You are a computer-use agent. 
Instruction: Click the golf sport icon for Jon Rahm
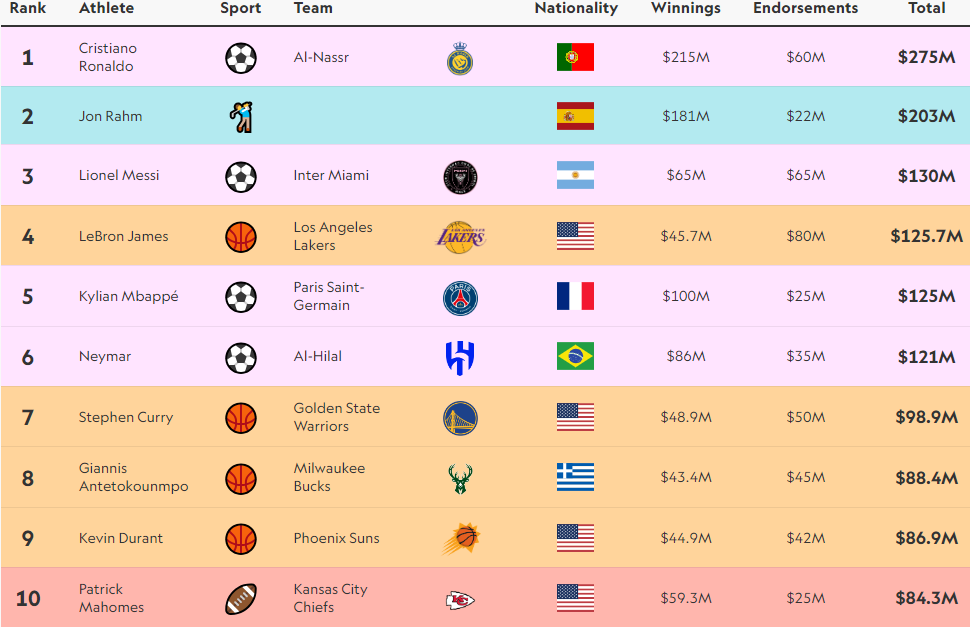(x=241, y=117)
